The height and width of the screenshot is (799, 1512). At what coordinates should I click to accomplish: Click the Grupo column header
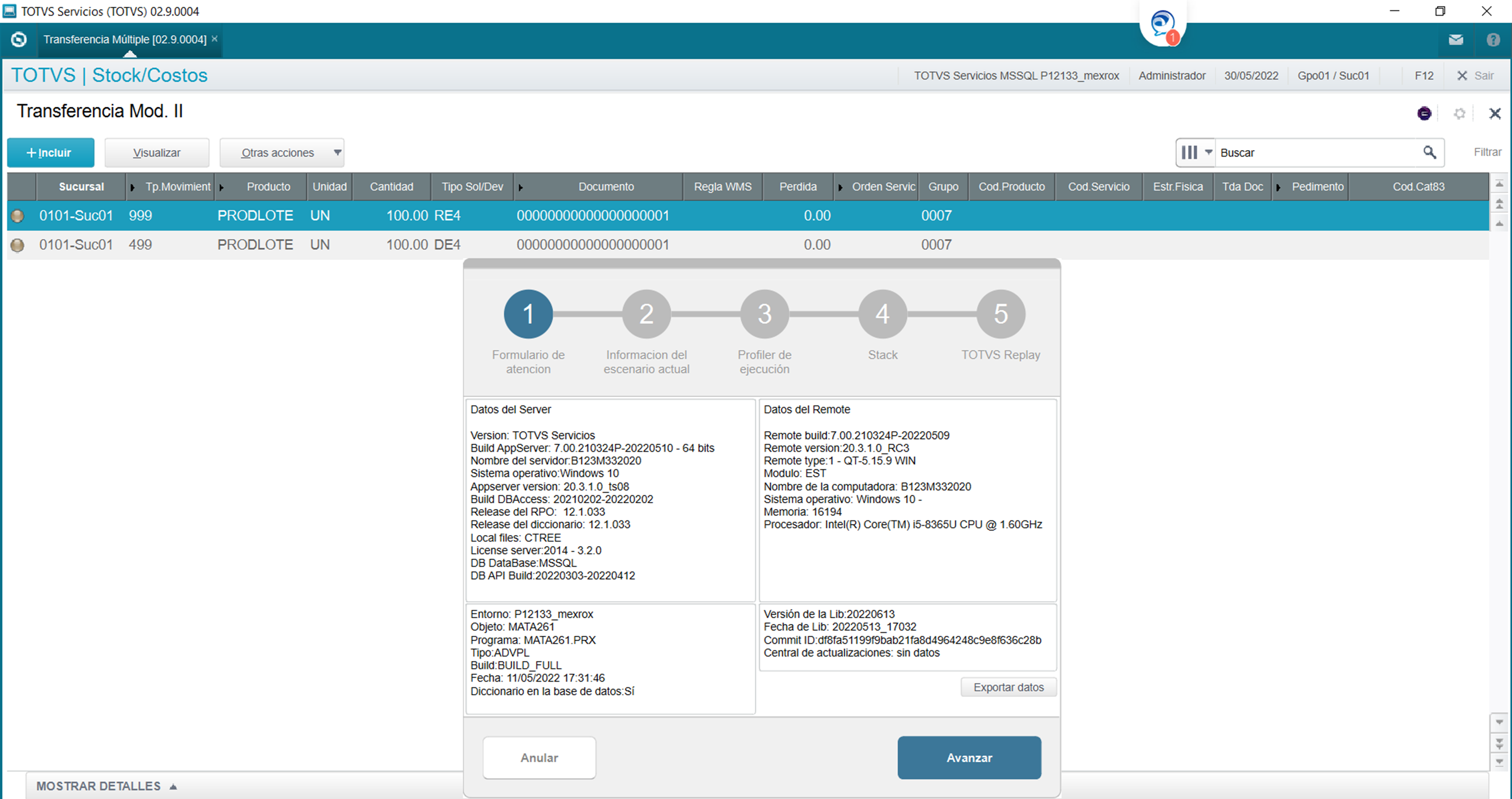point(943,187)
